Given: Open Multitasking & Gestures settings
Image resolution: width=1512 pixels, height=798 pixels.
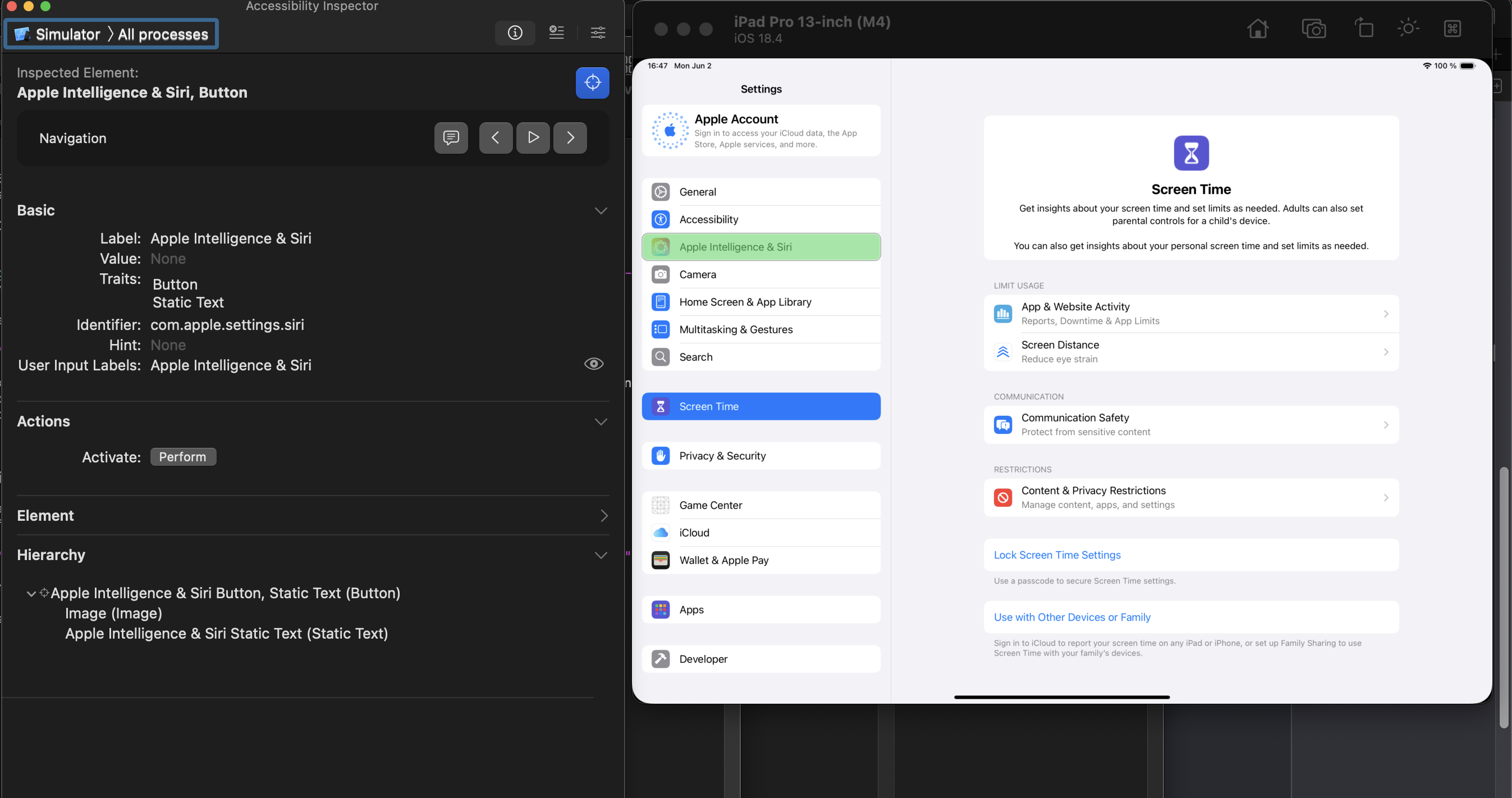Looking at the screenshot, I should coord(760,330).
